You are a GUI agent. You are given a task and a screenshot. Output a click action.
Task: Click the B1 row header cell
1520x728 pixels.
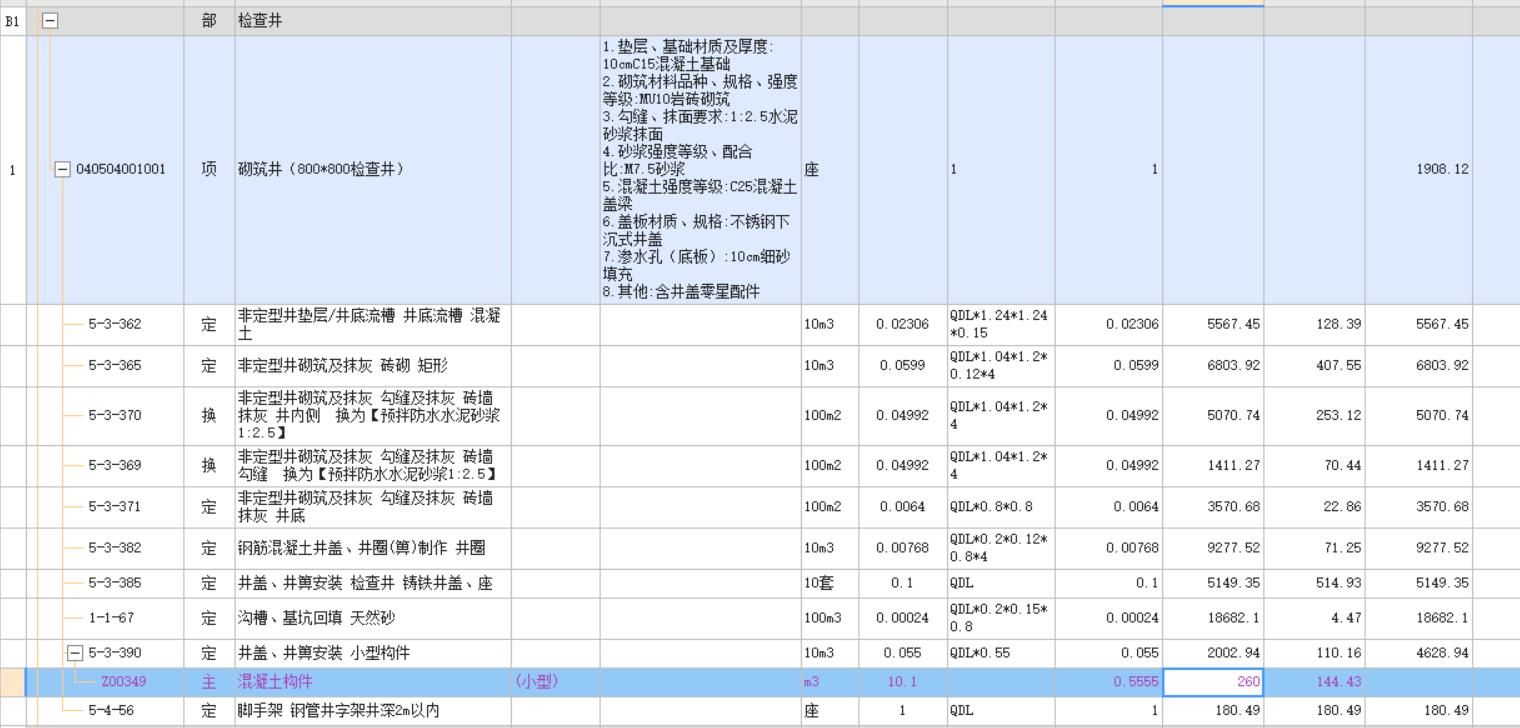click(12, 21)
